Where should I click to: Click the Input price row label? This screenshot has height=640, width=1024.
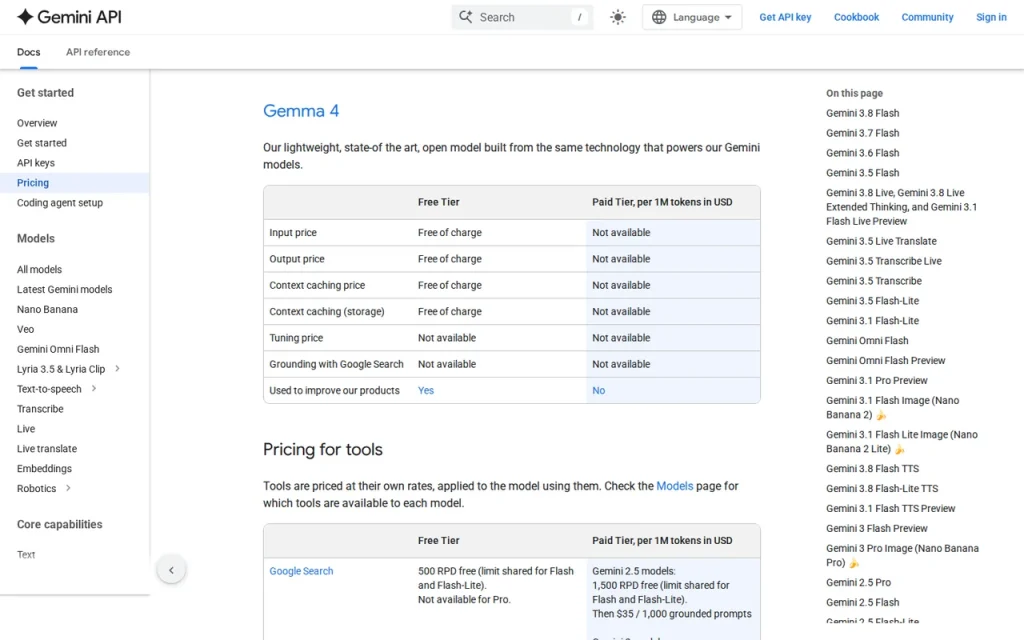(x=293, y=232)
